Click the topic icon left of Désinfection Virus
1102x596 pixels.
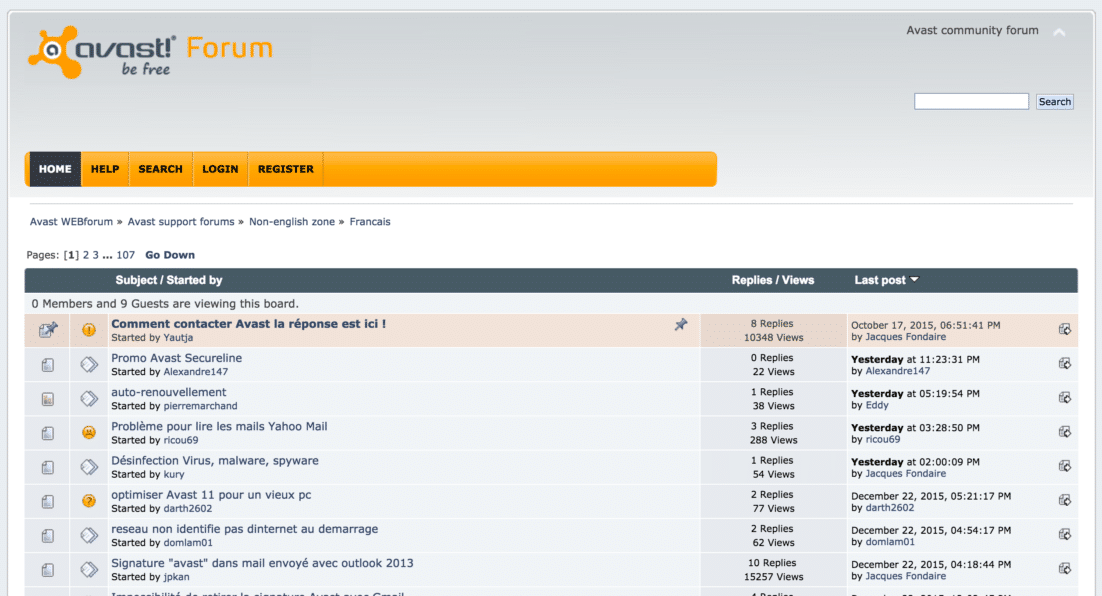(x=48, y=467)
